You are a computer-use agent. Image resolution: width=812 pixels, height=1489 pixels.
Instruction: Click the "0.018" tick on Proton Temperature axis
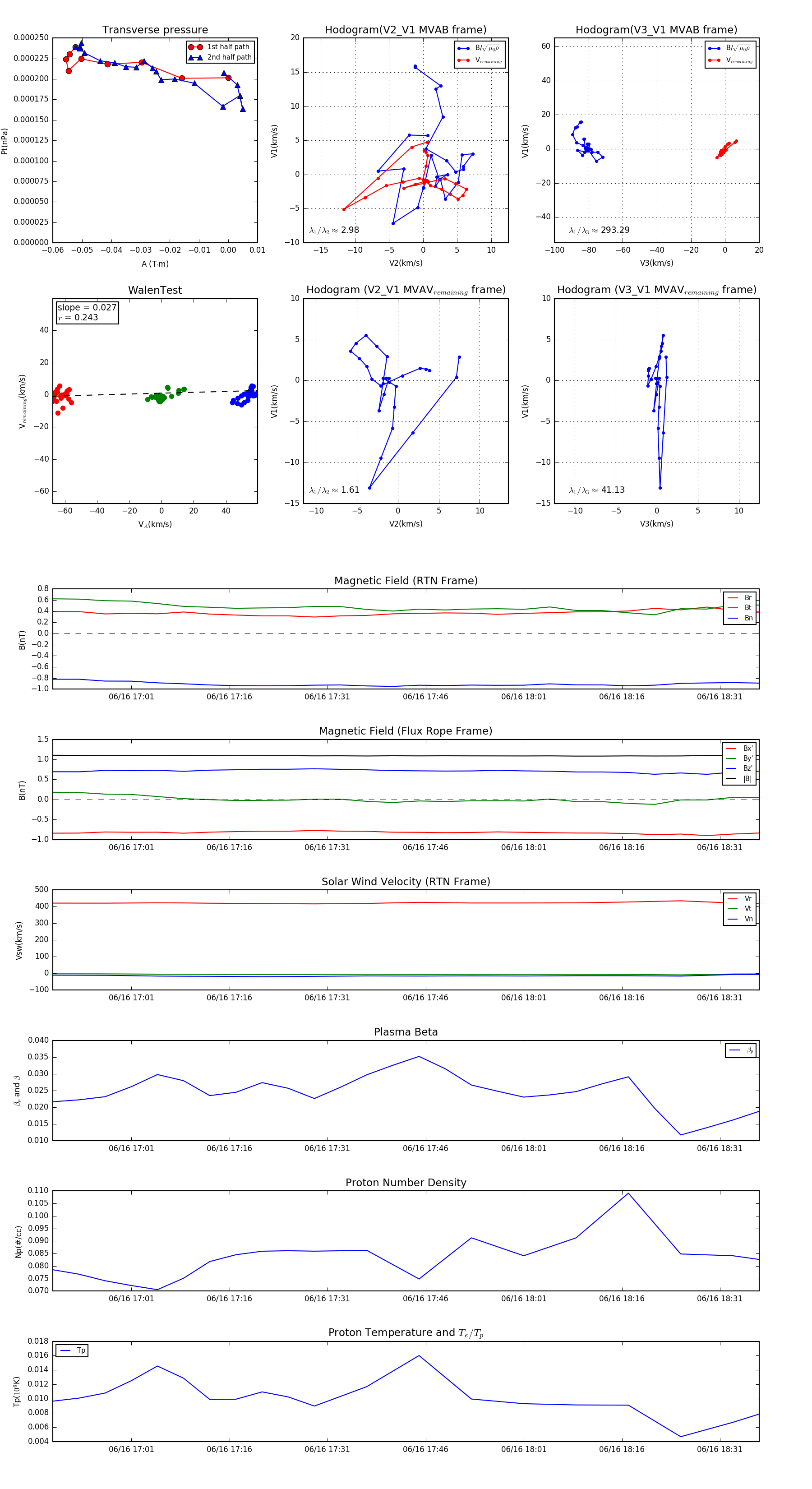tap(38, 1341)
